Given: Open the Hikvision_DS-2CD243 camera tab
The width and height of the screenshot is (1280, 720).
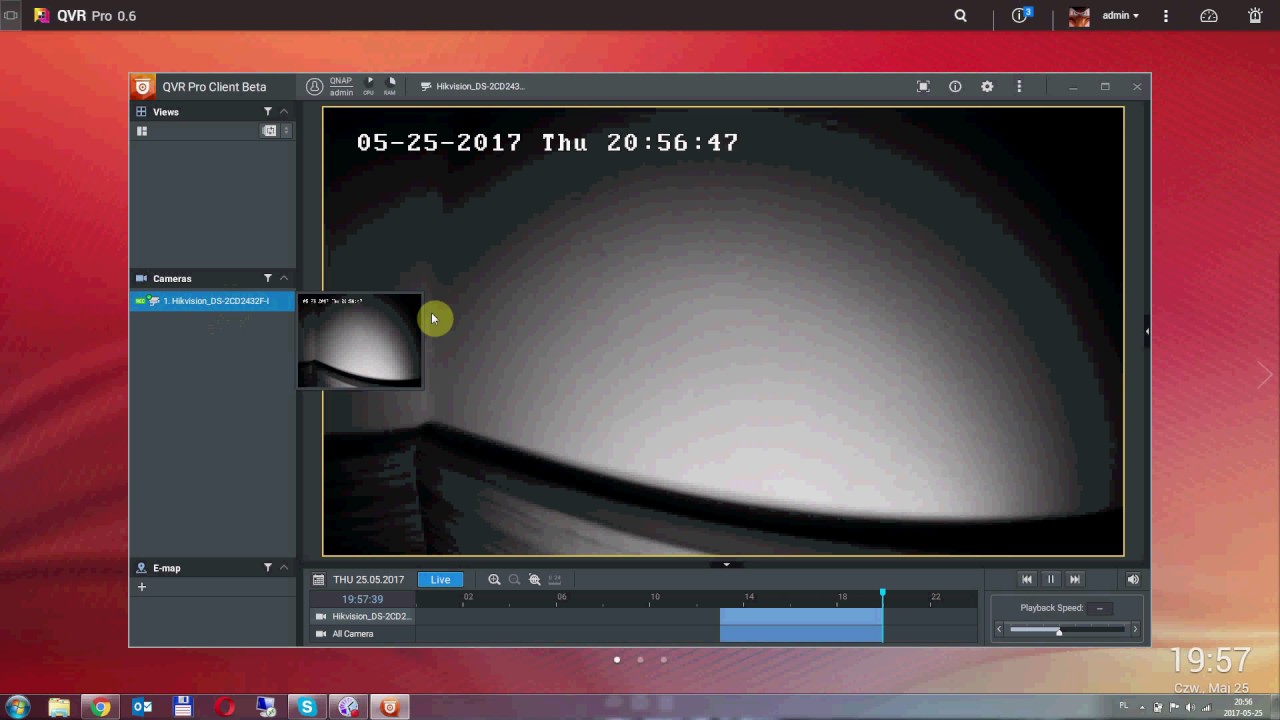Looking at the screenshot, I should pyautogui.click(x=473, y=87).
